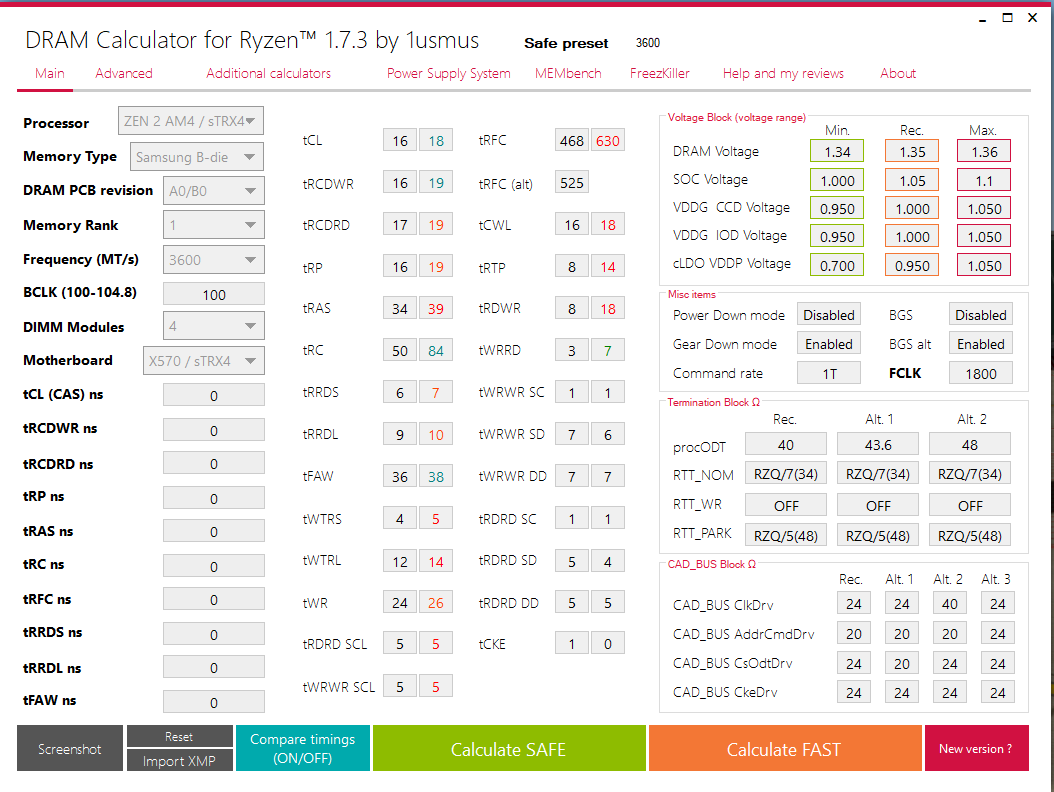
Task: Open the About tab
Action: [x=898, y=73]
